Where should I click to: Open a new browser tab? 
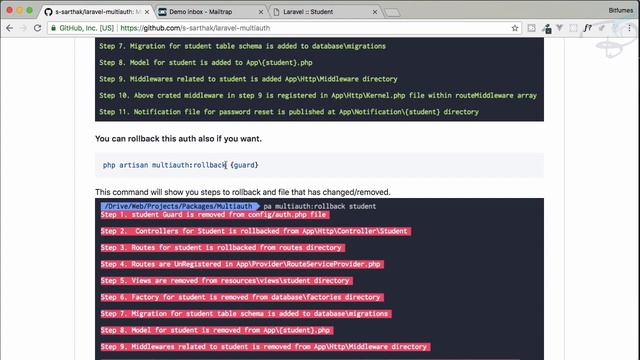tap(392, 13)
